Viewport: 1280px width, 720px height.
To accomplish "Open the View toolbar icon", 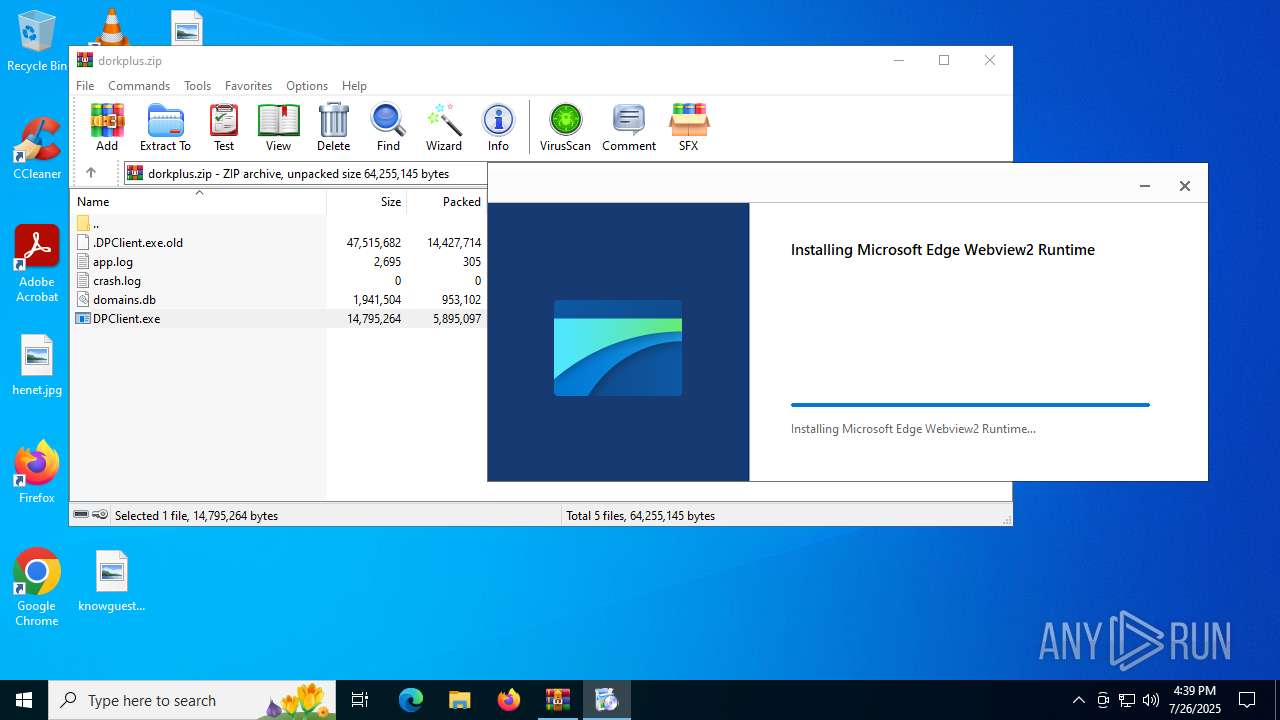I will pyautogui.click(x=278, y=127).
